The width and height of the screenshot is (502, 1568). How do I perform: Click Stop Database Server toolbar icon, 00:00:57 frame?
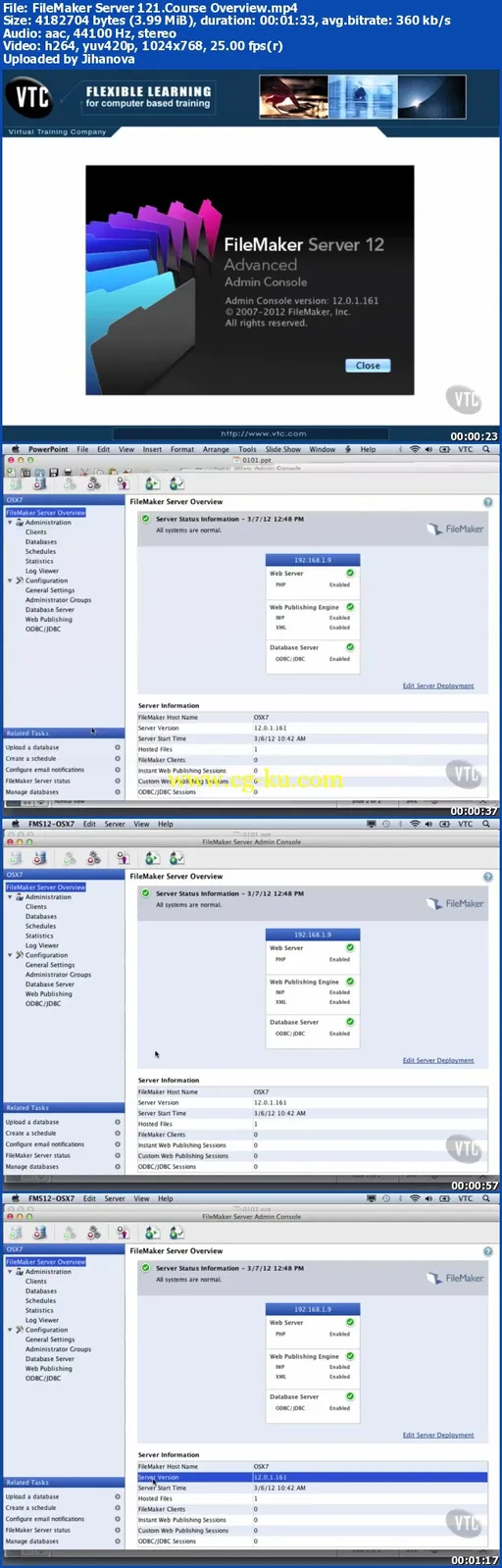(x=39, y=858)
